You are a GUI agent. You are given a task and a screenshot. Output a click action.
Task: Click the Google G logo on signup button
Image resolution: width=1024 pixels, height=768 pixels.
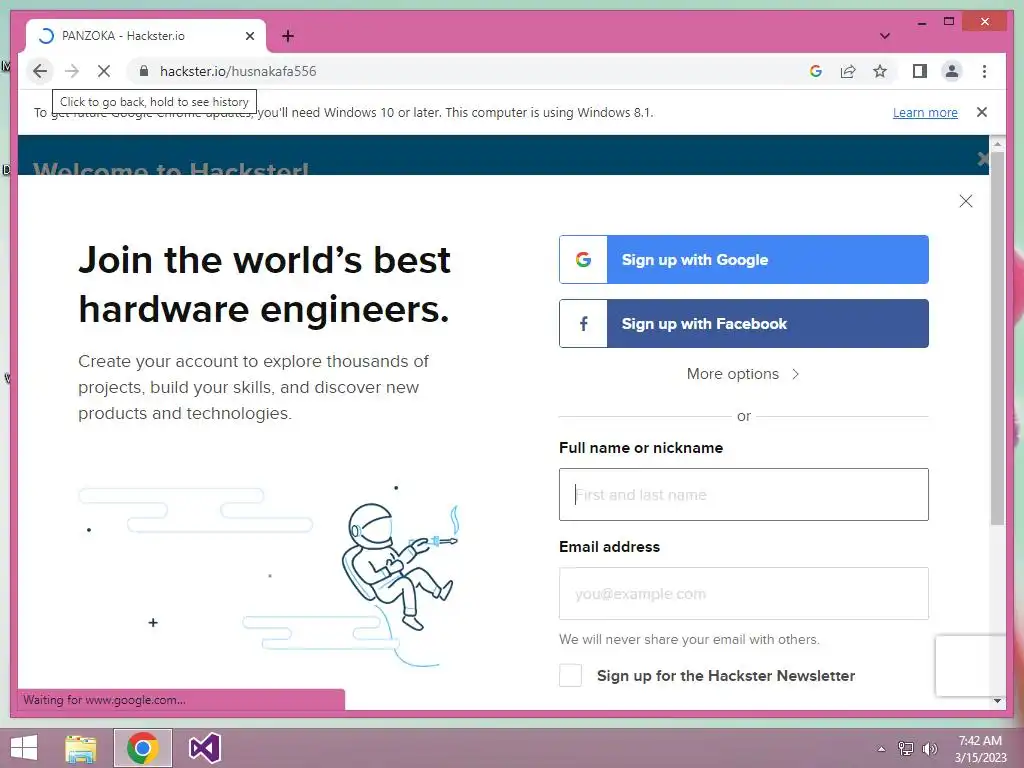[583, 259]
